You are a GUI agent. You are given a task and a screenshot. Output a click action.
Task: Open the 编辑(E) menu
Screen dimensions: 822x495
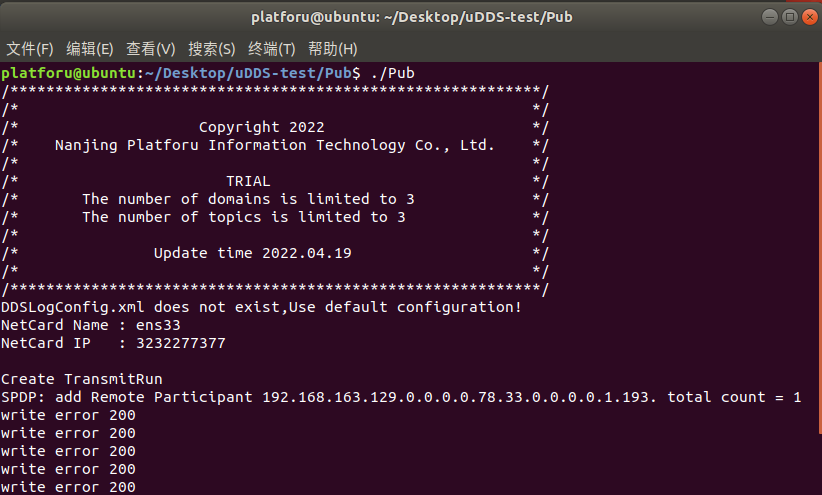tap(90, 49)
